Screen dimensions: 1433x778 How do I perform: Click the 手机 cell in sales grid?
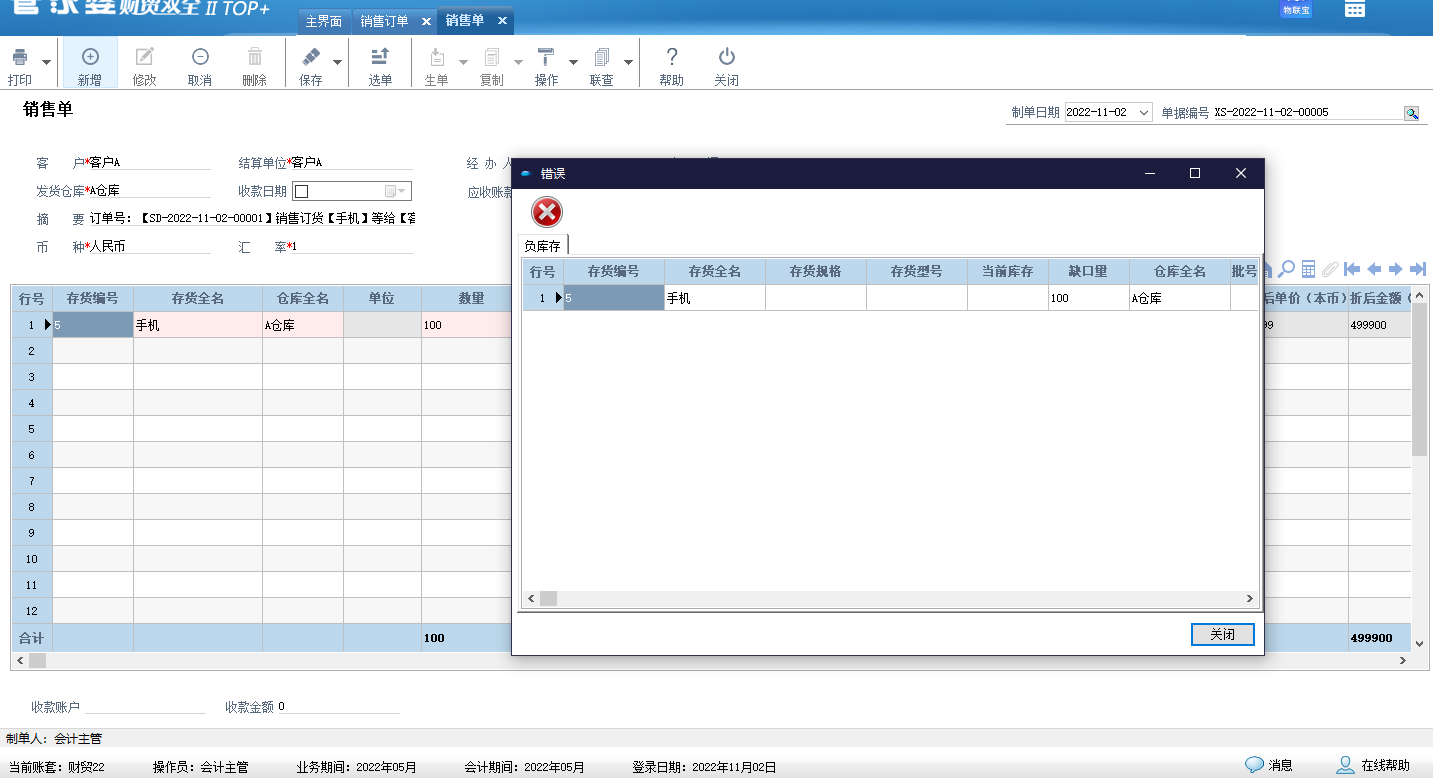point(198,325)
